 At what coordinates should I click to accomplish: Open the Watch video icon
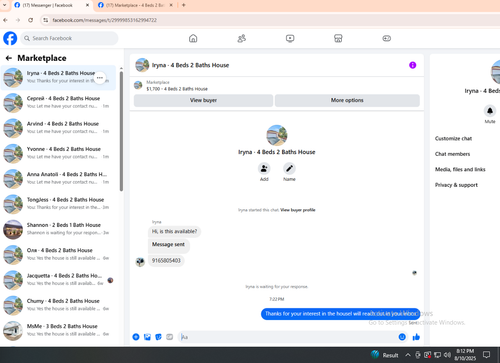coord(290,38)
